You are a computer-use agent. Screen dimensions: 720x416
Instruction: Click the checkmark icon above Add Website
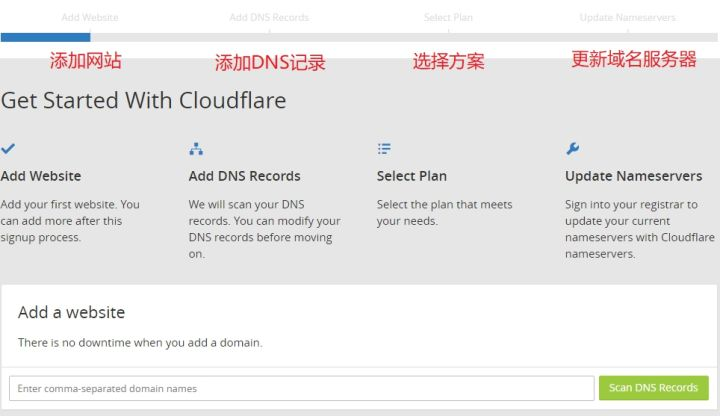8,149
